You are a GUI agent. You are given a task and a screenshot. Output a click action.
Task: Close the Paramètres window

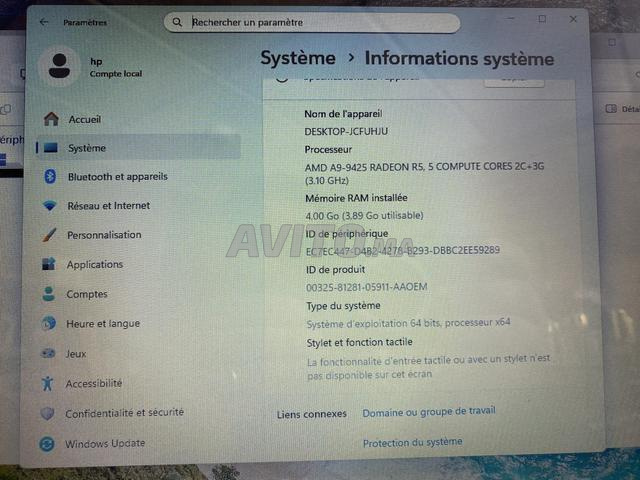click(573, 19)
